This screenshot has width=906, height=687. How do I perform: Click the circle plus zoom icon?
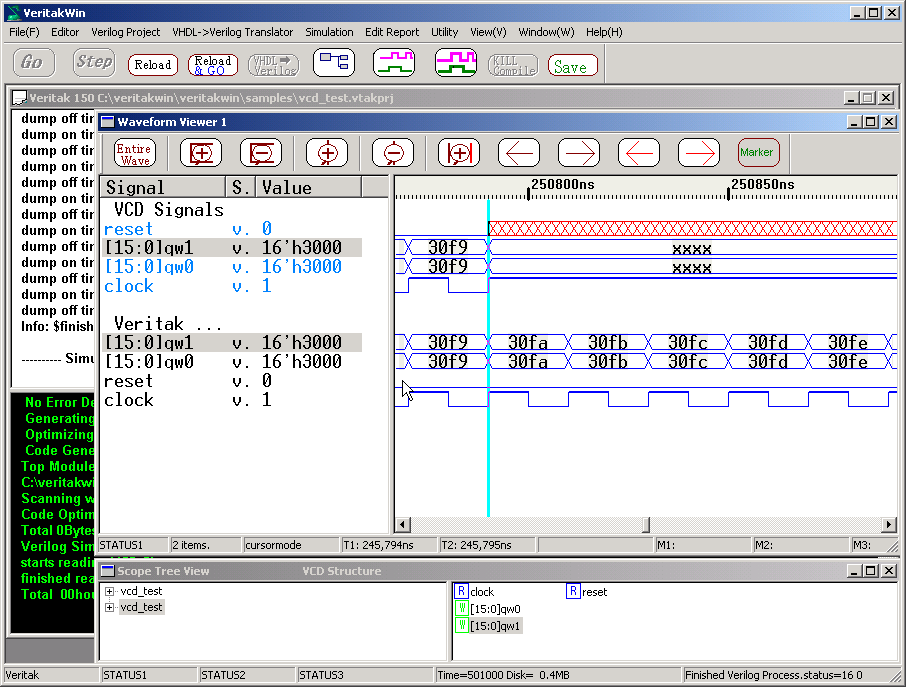pos(327,153)
